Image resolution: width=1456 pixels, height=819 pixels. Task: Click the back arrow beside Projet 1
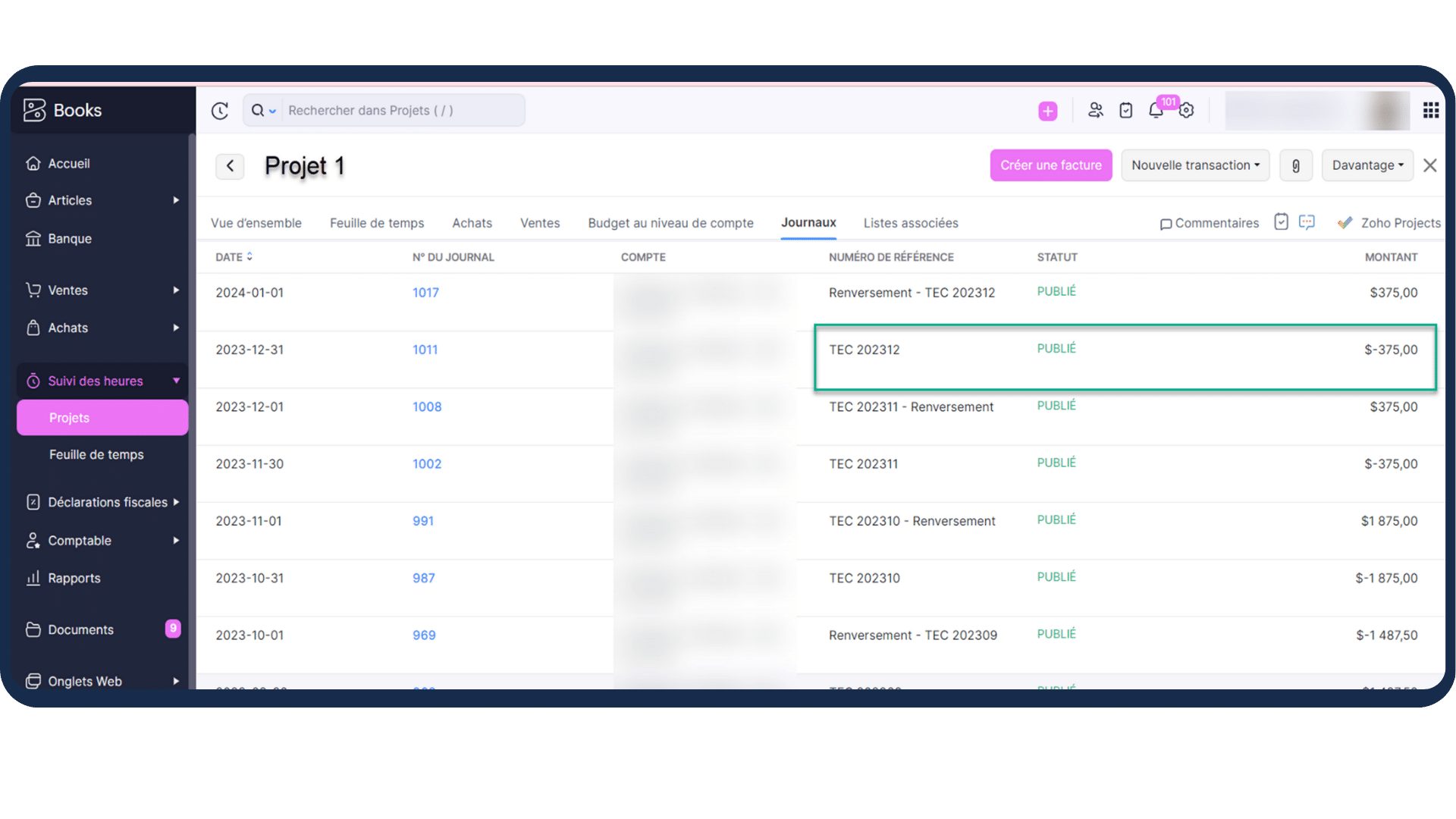point(230,165)
